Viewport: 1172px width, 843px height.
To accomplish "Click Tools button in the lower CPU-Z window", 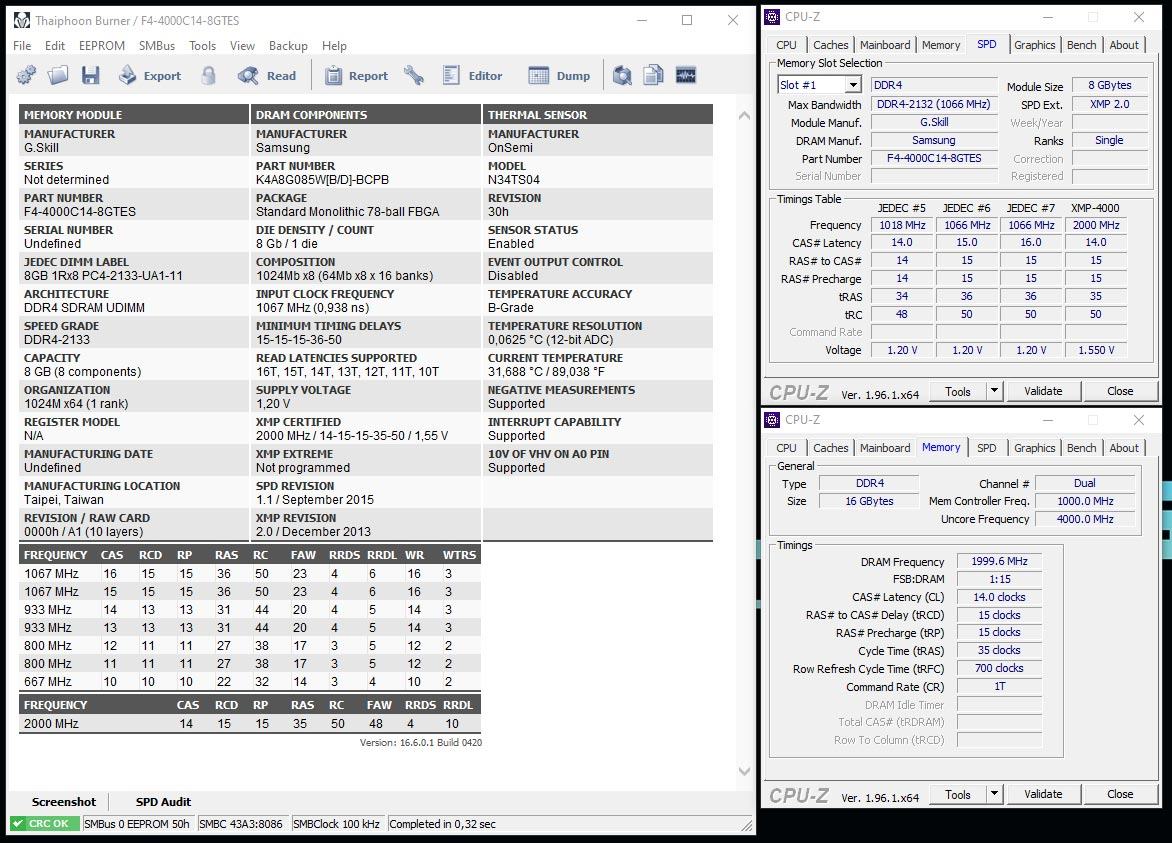I will coord(957,794).
